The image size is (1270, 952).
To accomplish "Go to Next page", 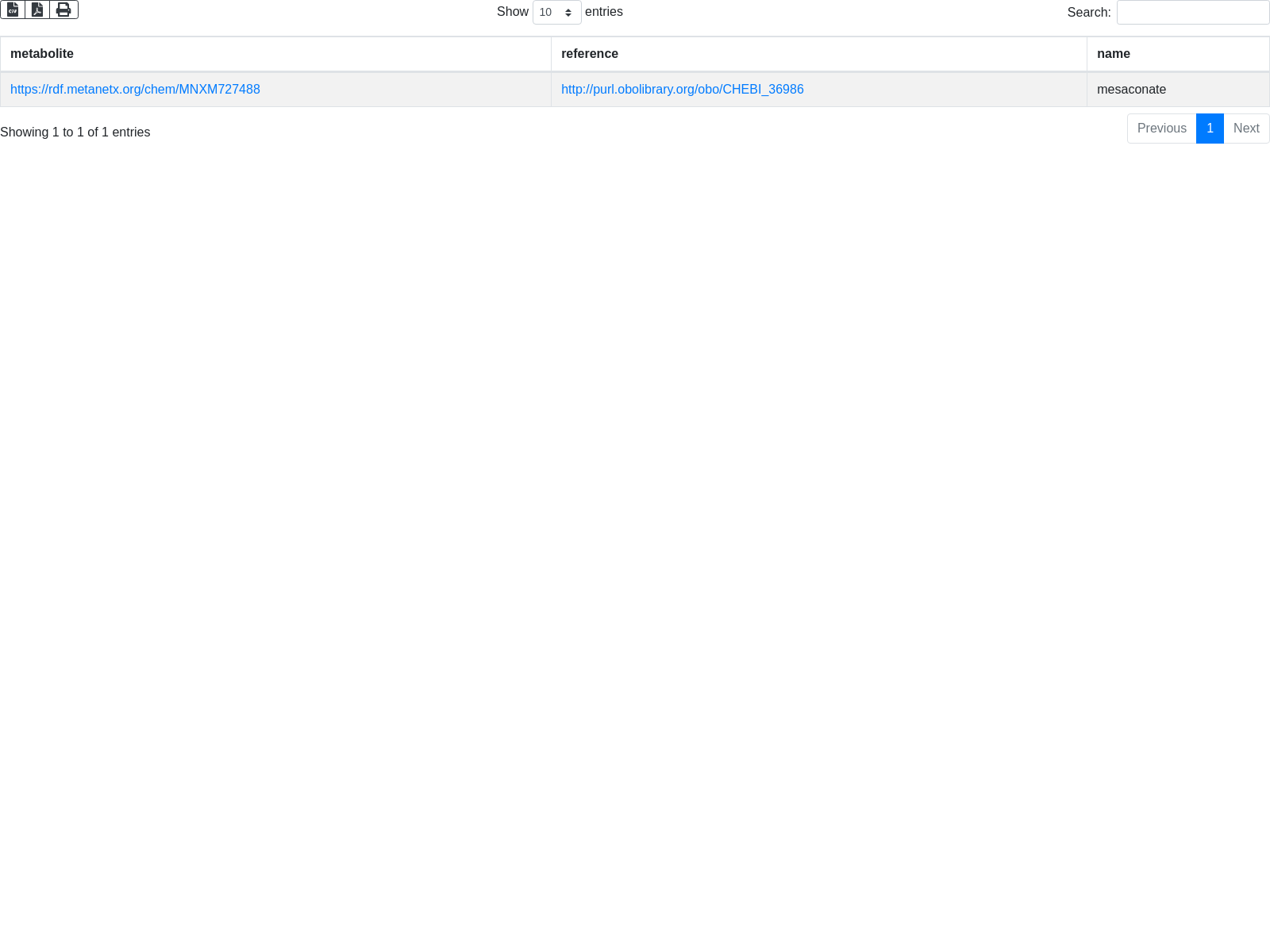I will pos(1246,129).
